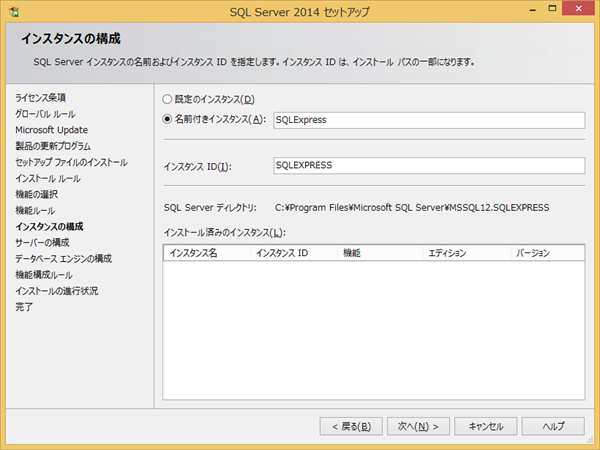This screenshot has width=600, height=450.
Task: Click the サーバーの構成 step
Action: tap(42, 243)
